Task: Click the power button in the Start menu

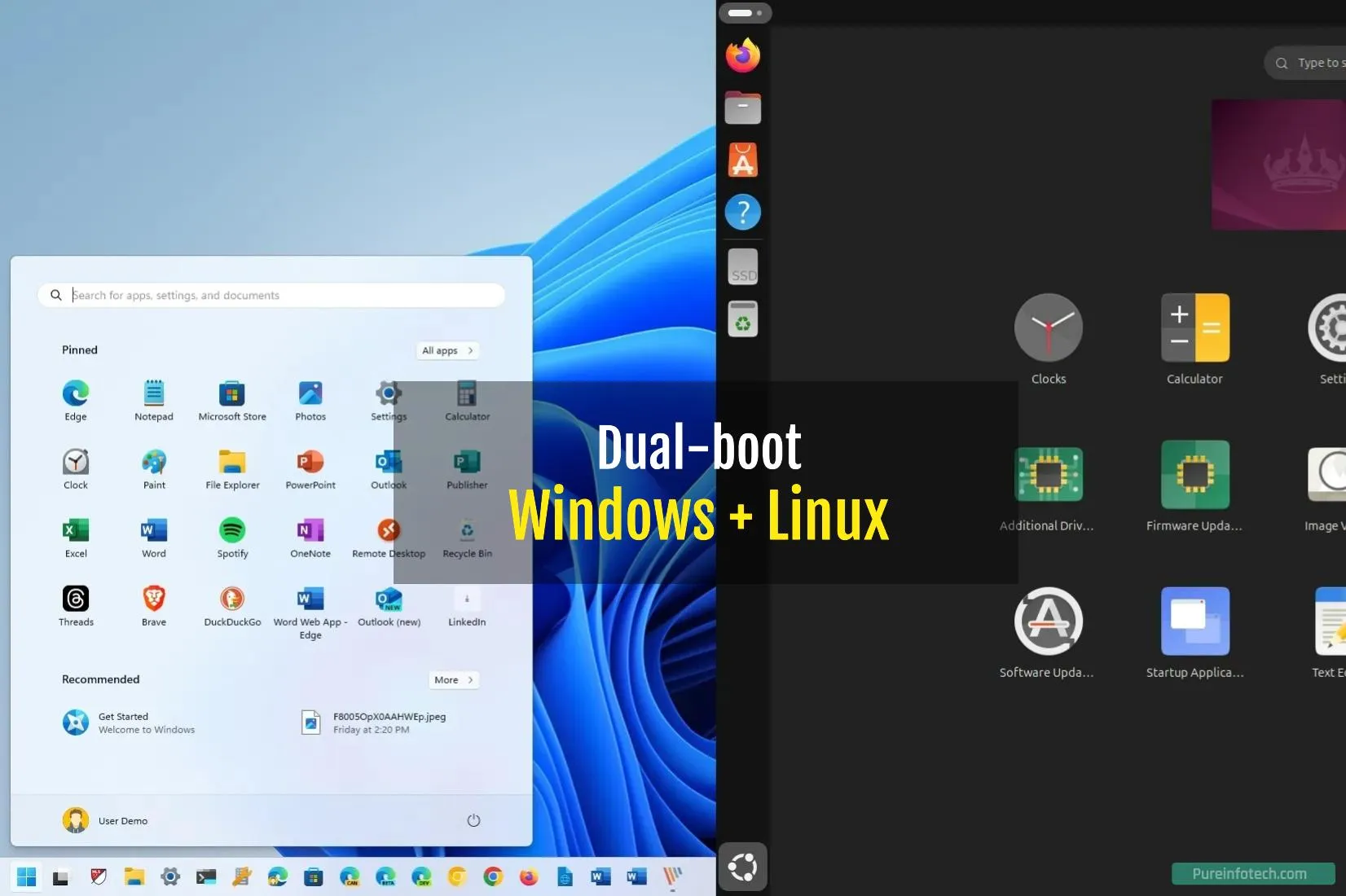Action: click(x=473, y=820)
